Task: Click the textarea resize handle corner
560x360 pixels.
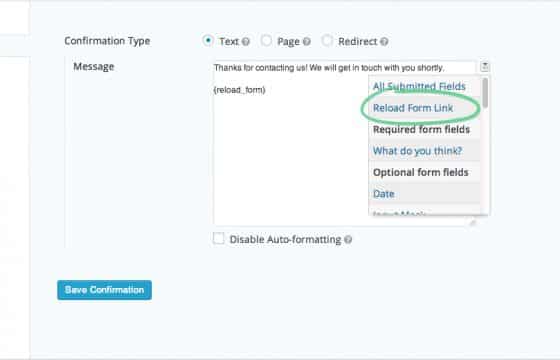Action: pyautogui.click(x=472, y=223)
